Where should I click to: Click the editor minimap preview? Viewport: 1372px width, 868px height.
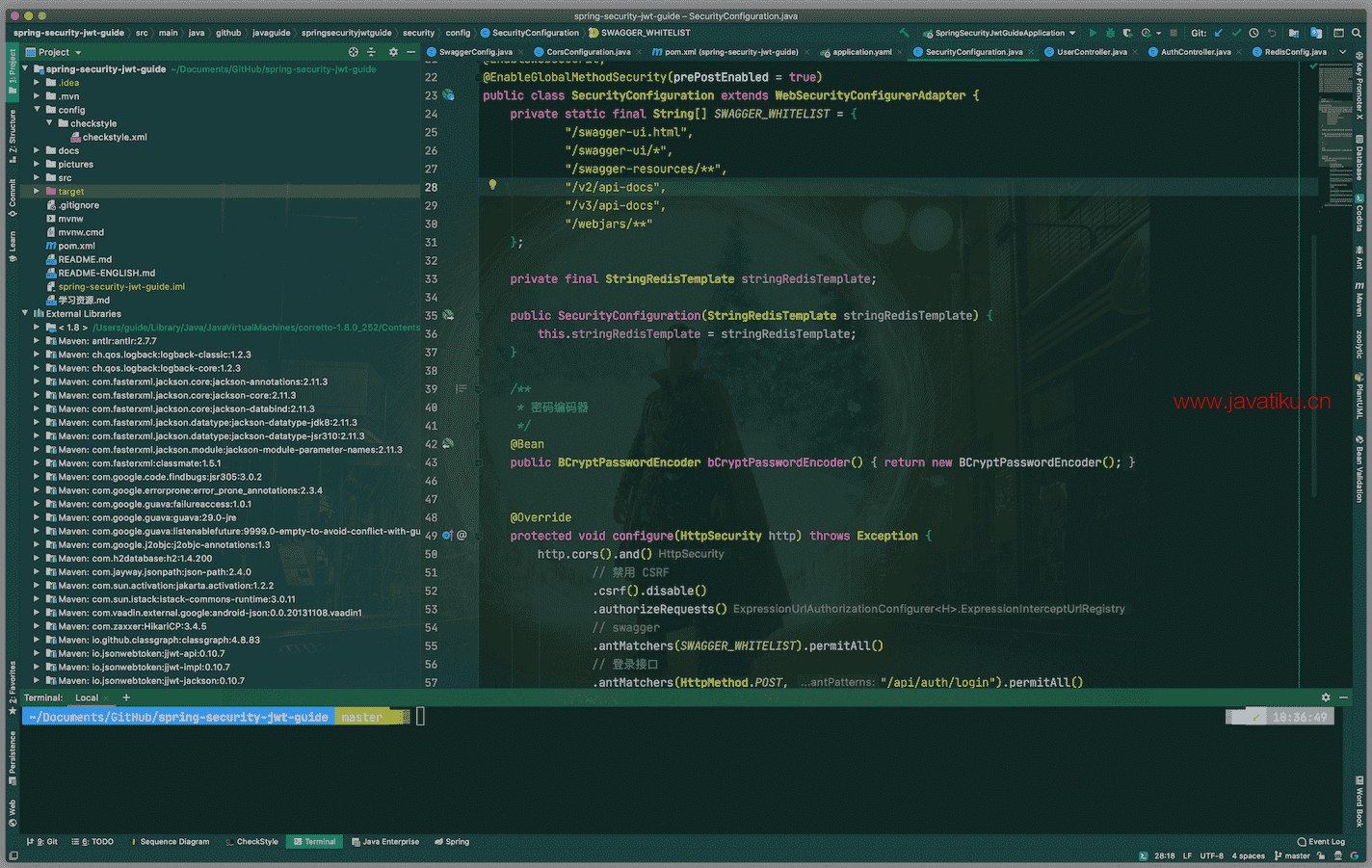point(1335,135)
